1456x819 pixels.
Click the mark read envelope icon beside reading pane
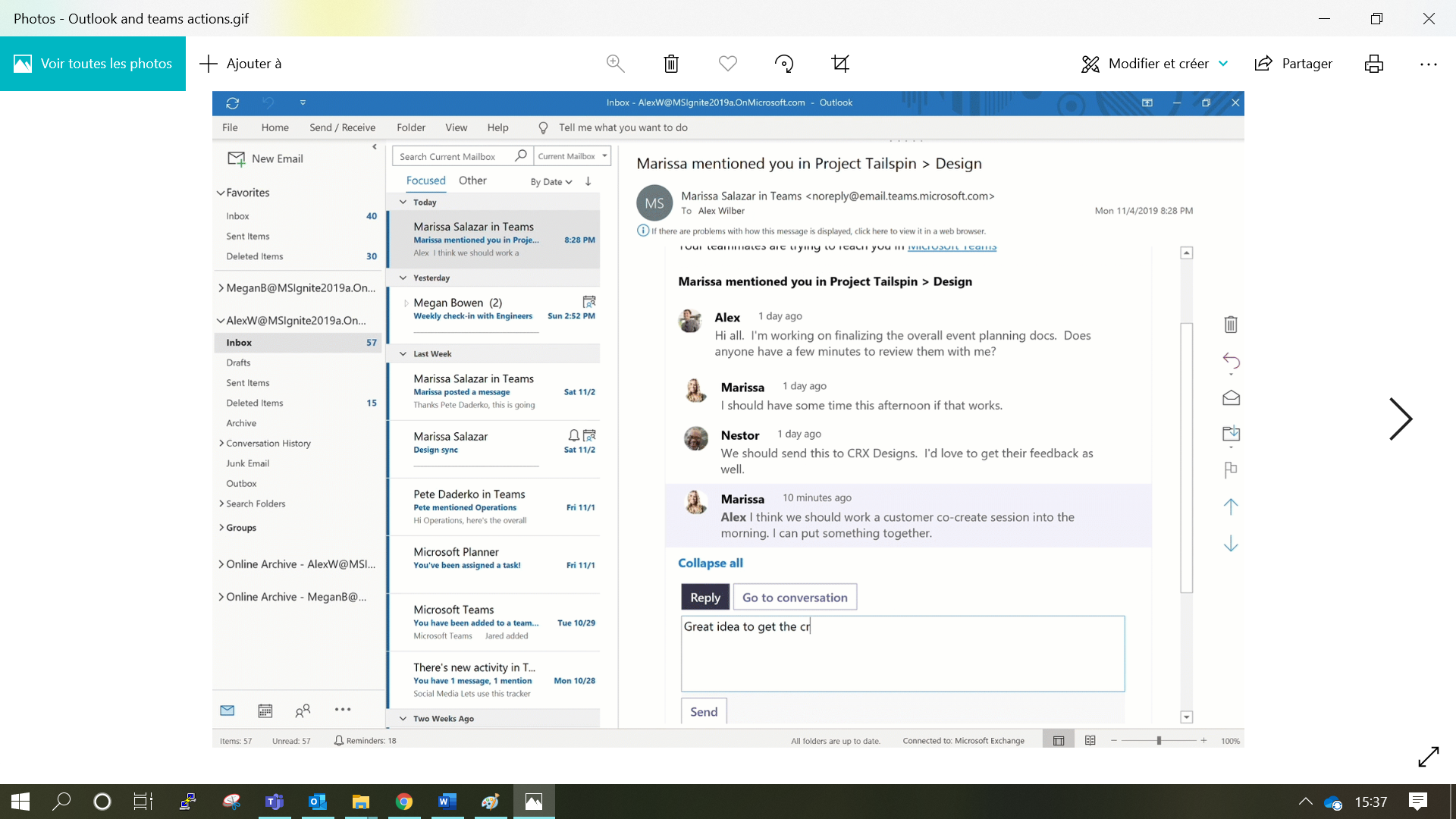[x=1231, y=397]
